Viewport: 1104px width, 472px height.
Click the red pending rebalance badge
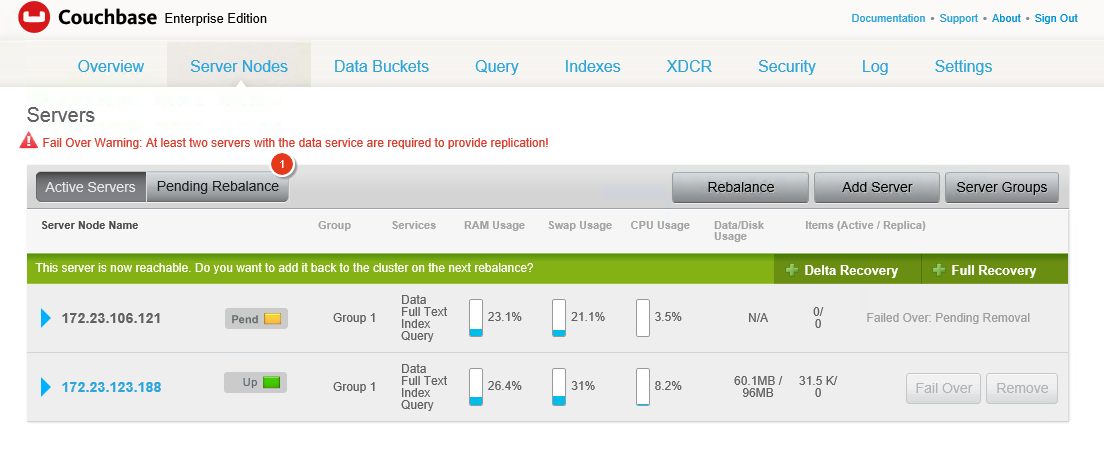pyautogui.click(x=282, y=164)
